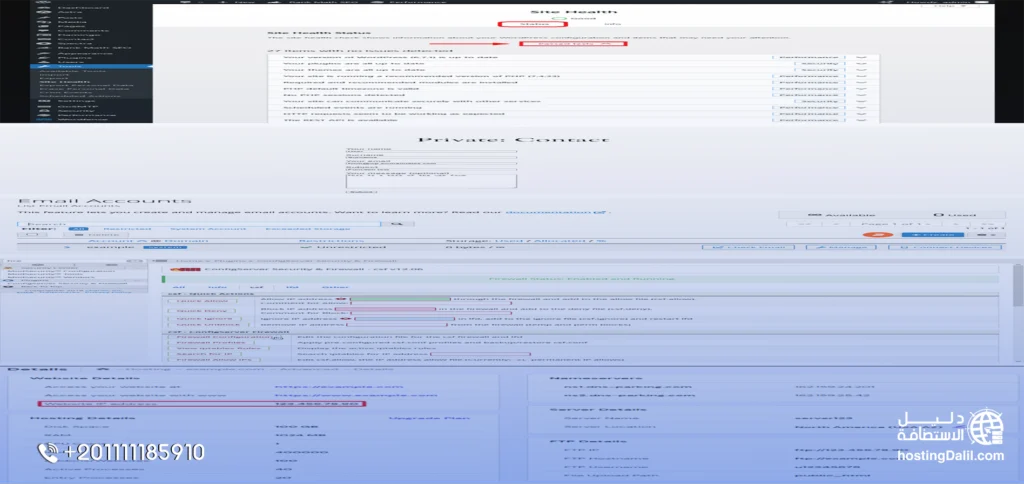The height and width of the screenshot is (484, 1024).
Task: Click Check Email for example account
Action: pos(748,247)
